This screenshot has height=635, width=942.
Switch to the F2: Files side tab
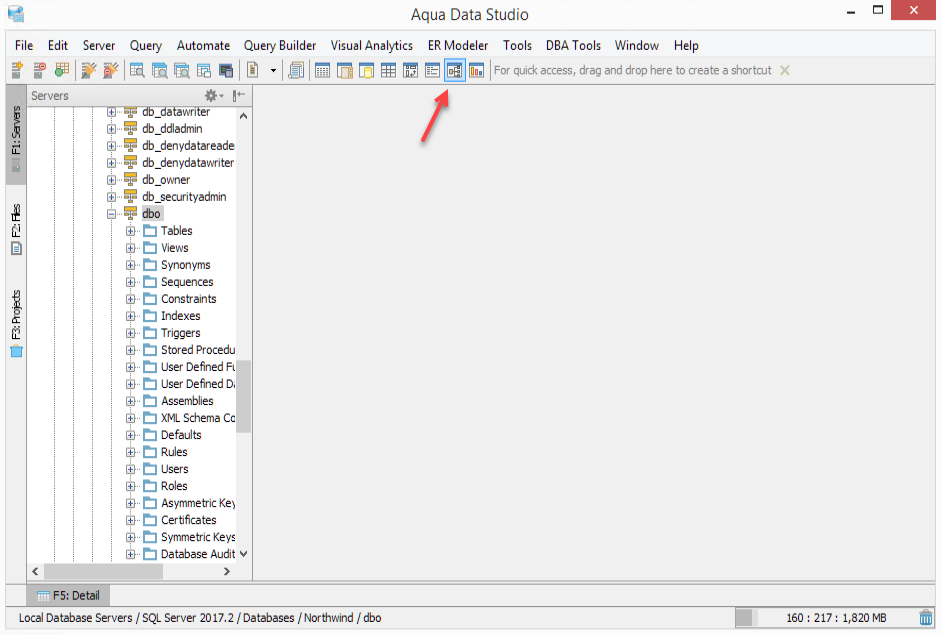[x=16, y=230]
